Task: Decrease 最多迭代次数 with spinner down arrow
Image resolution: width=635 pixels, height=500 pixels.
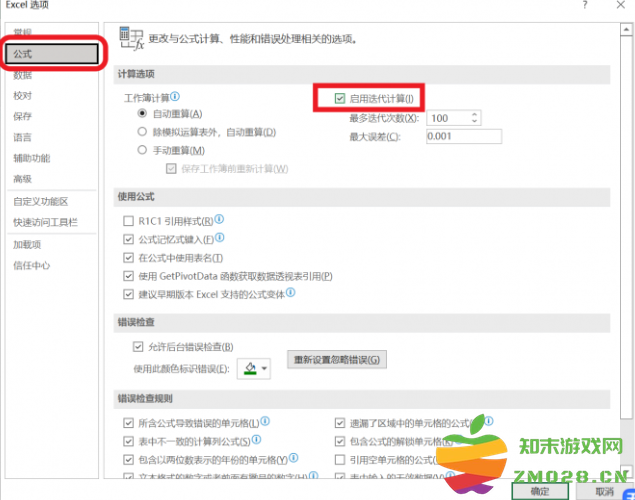Action: [x=474, y=122]
